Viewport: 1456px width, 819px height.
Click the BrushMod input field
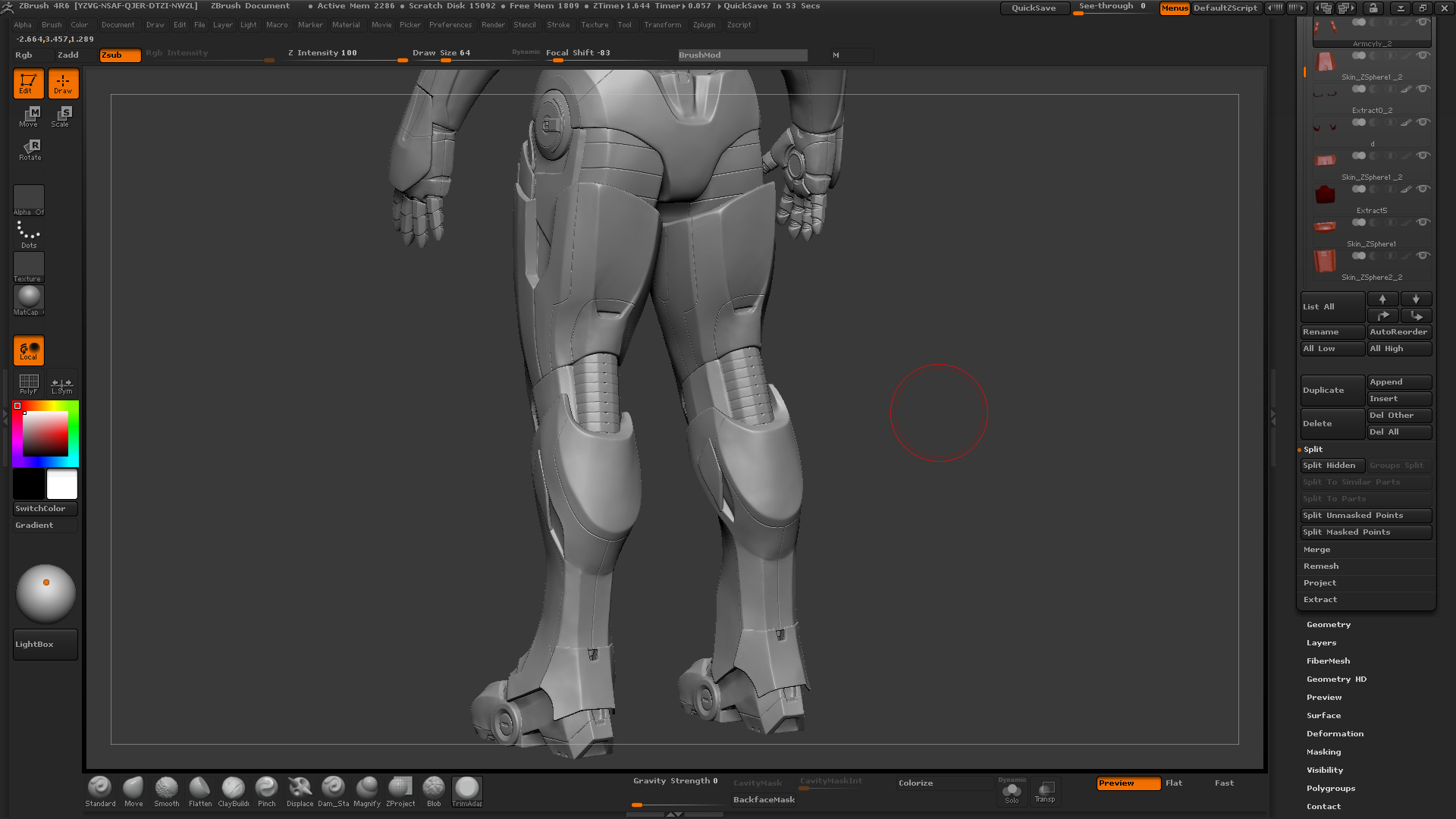point(742,55)
